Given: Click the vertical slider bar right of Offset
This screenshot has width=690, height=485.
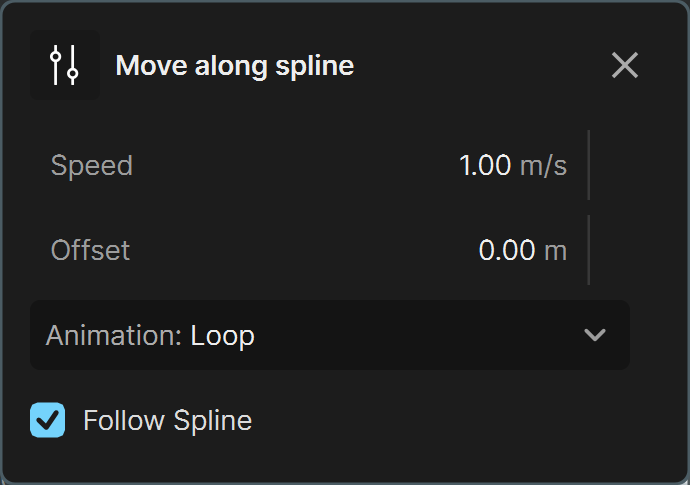Looking at the screenshot, I should 589,250.
